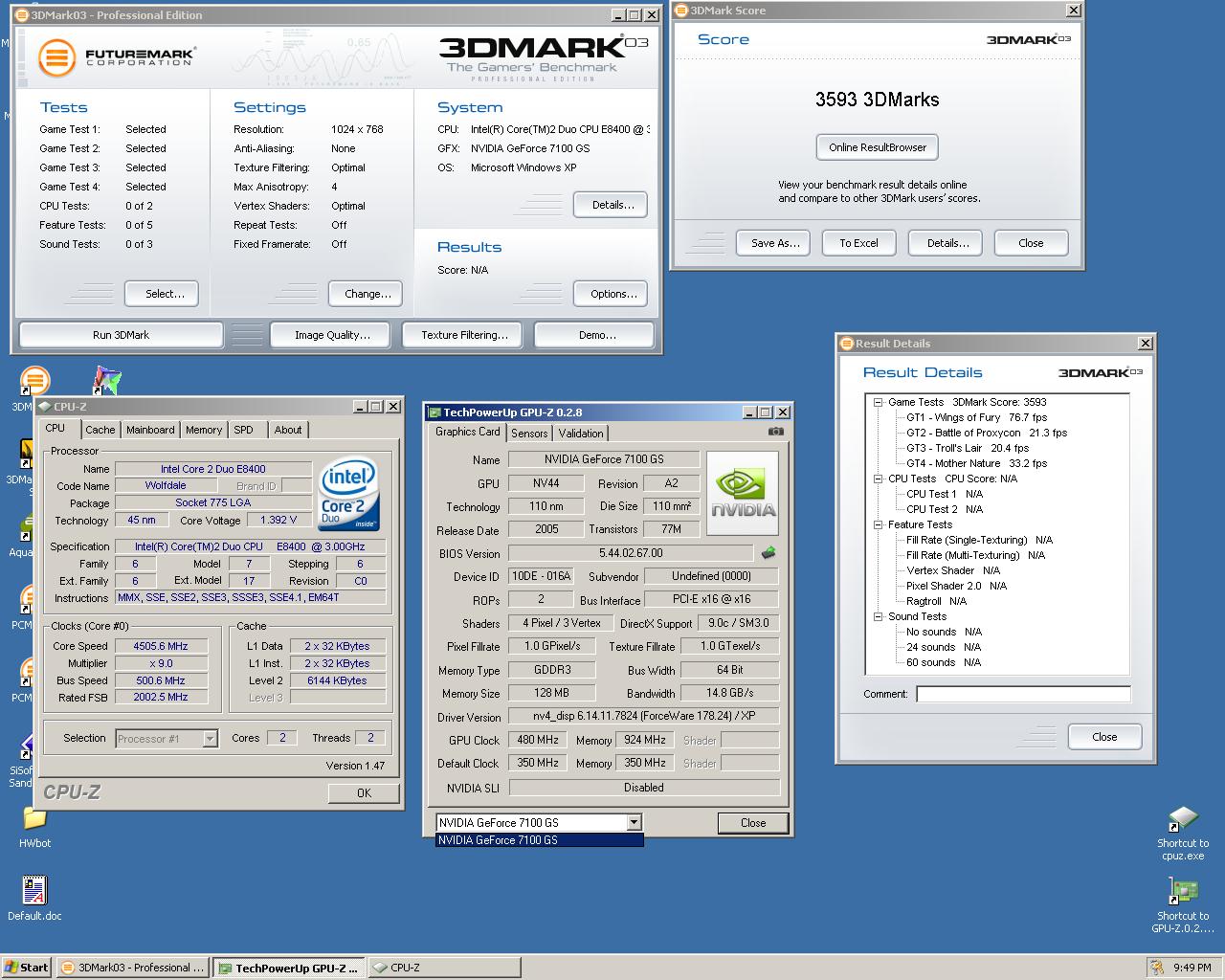Click Image Quality button

point(332,335)
